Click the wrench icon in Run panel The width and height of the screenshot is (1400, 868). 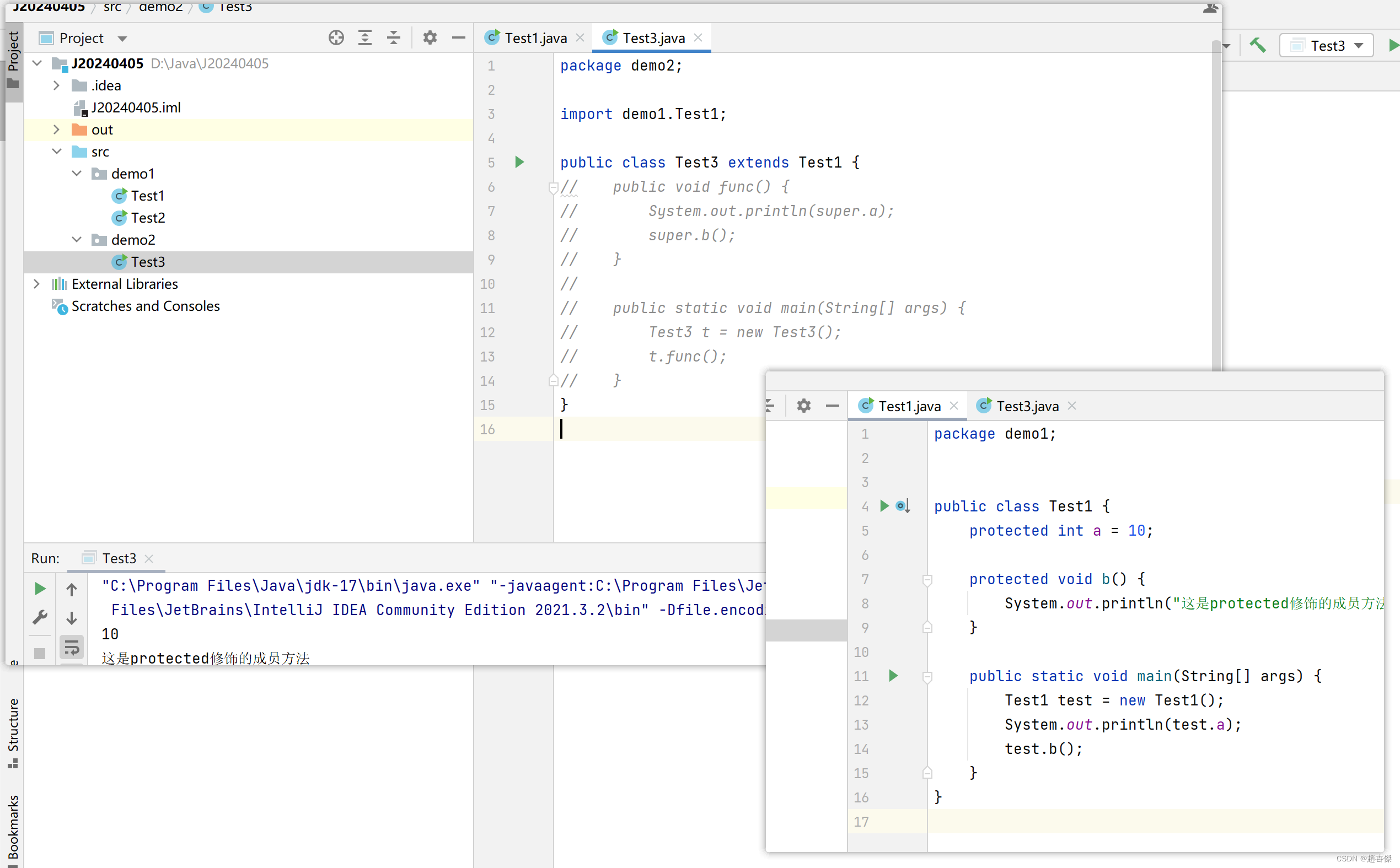(x=40, y=618)
